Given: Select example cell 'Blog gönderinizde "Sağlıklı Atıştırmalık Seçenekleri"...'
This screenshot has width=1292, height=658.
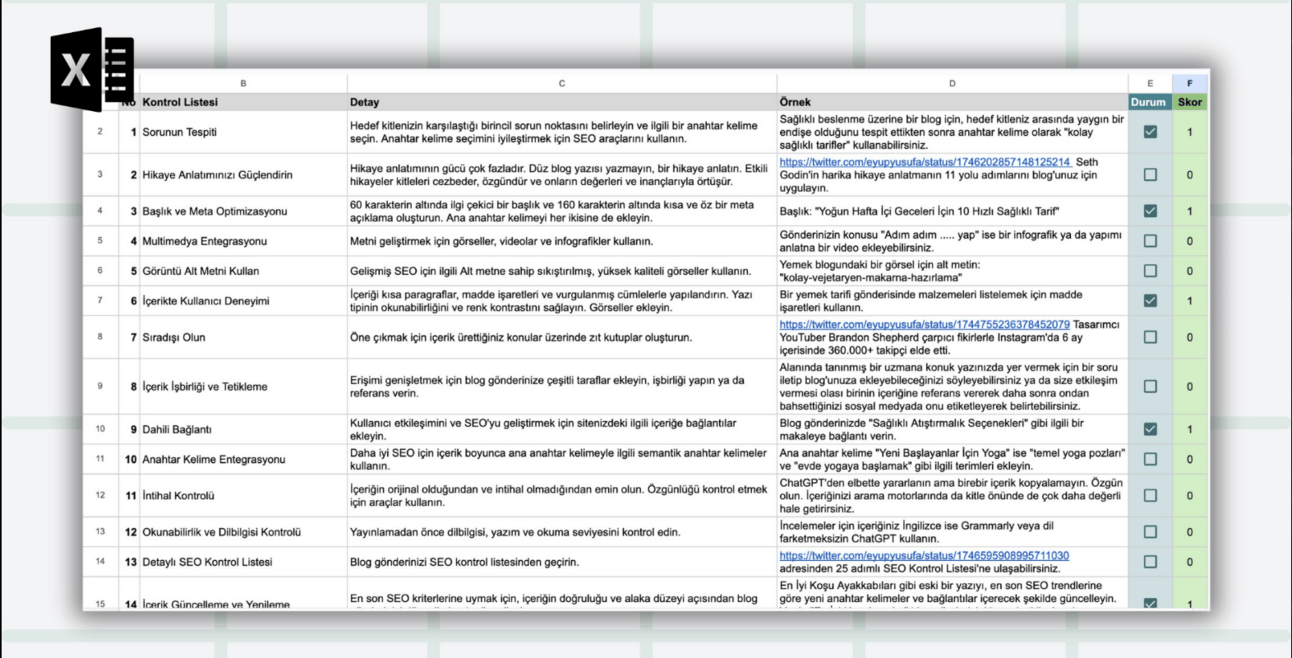Looking at the screenshot, I should 952,429.
